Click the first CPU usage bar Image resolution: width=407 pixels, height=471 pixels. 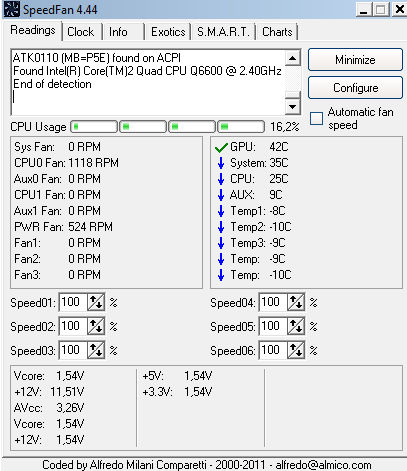[x=94, y=127]
